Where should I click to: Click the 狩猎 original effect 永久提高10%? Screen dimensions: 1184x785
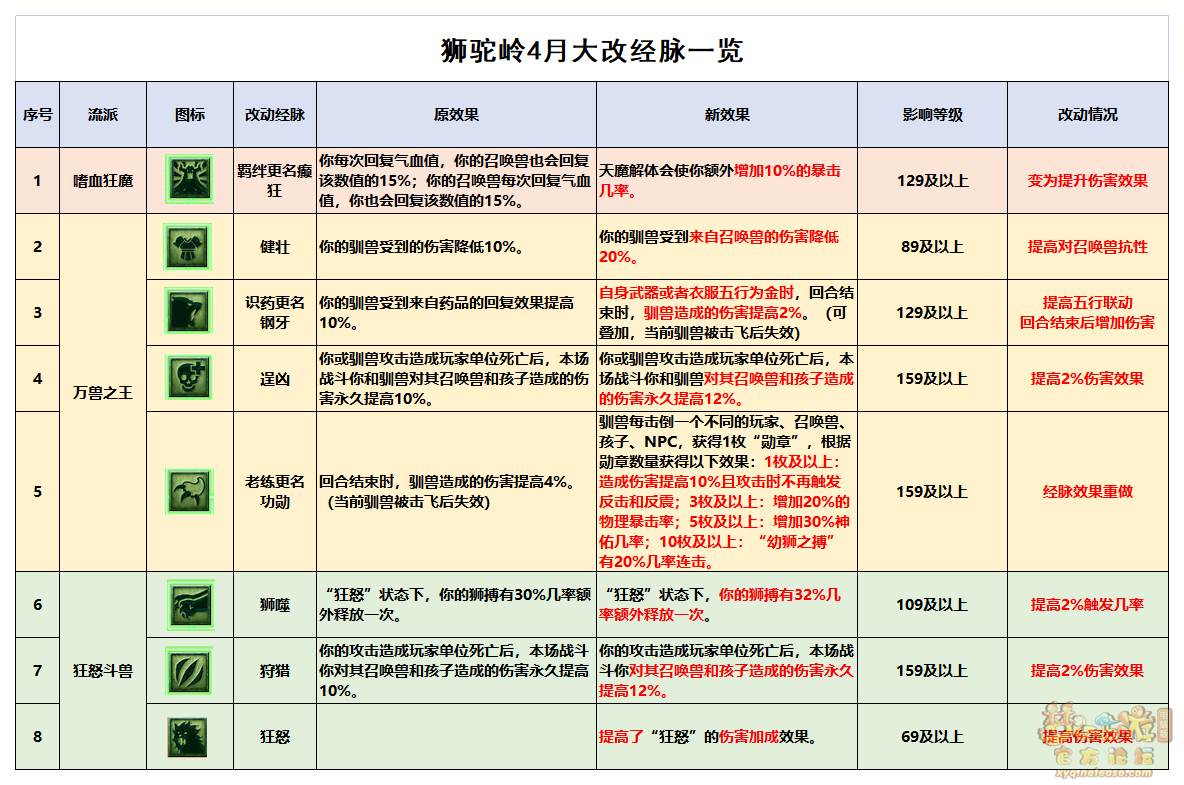click(454, 670)
